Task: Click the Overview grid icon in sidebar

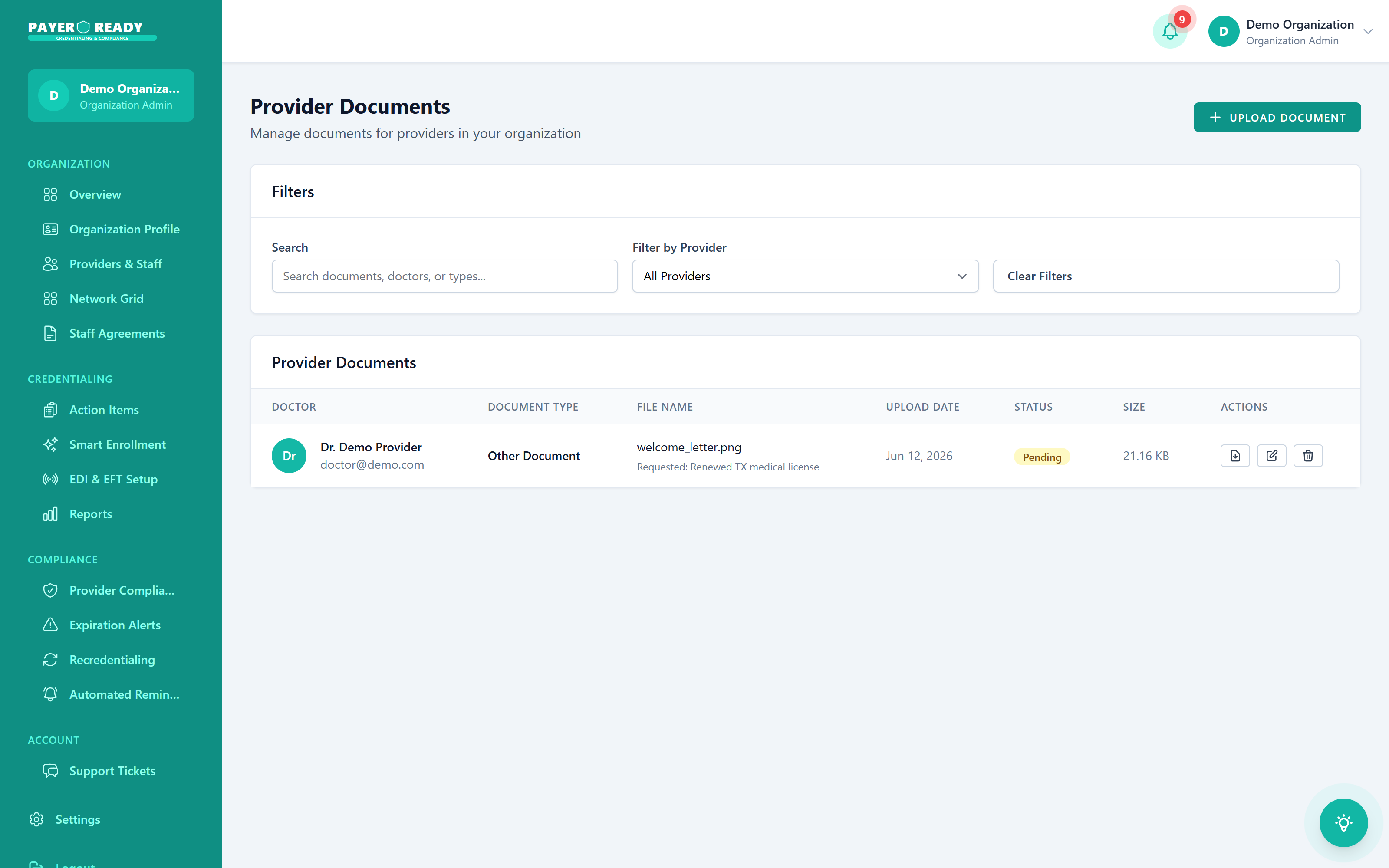Action: [50, 194]
